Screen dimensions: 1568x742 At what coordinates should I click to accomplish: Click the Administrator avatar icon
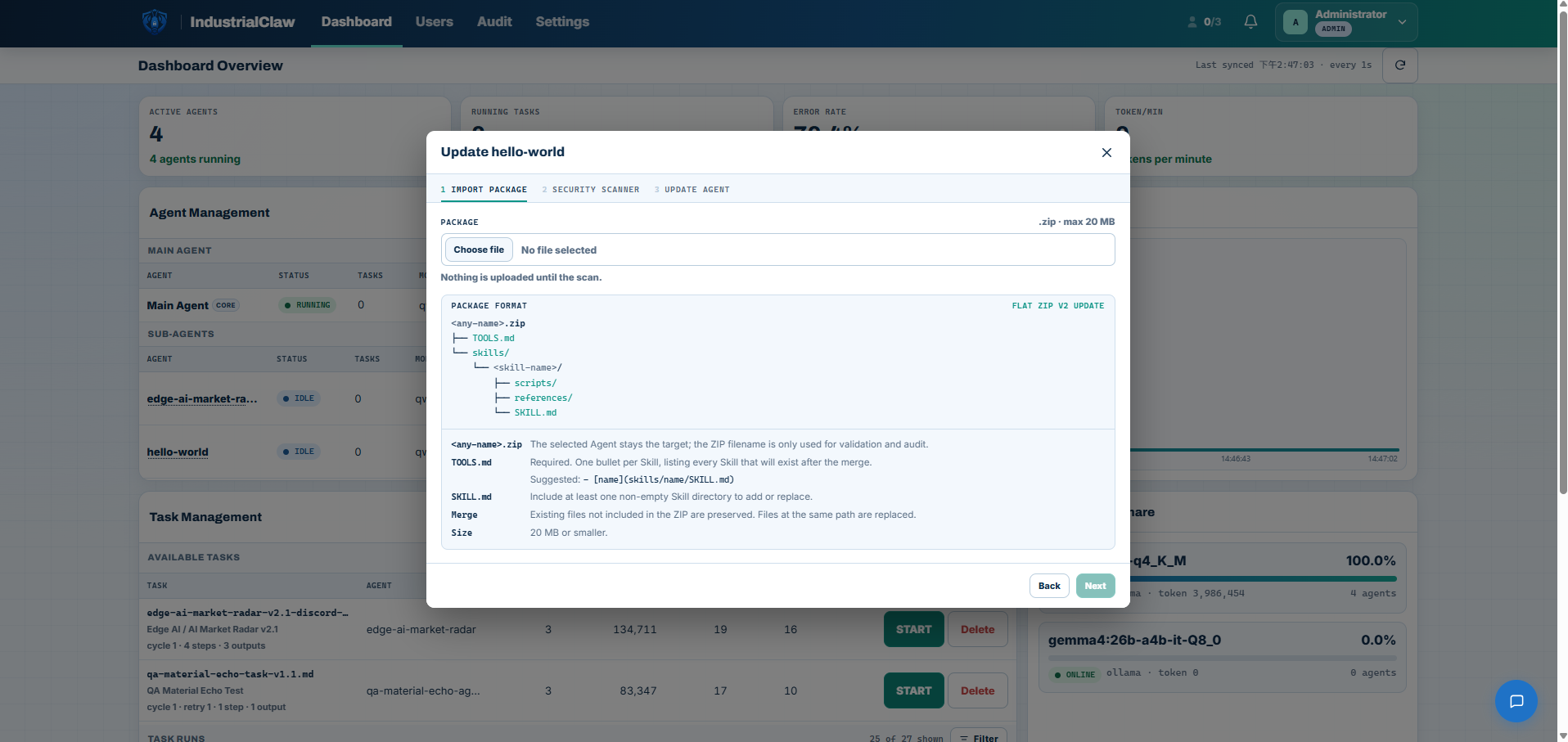1295,22
